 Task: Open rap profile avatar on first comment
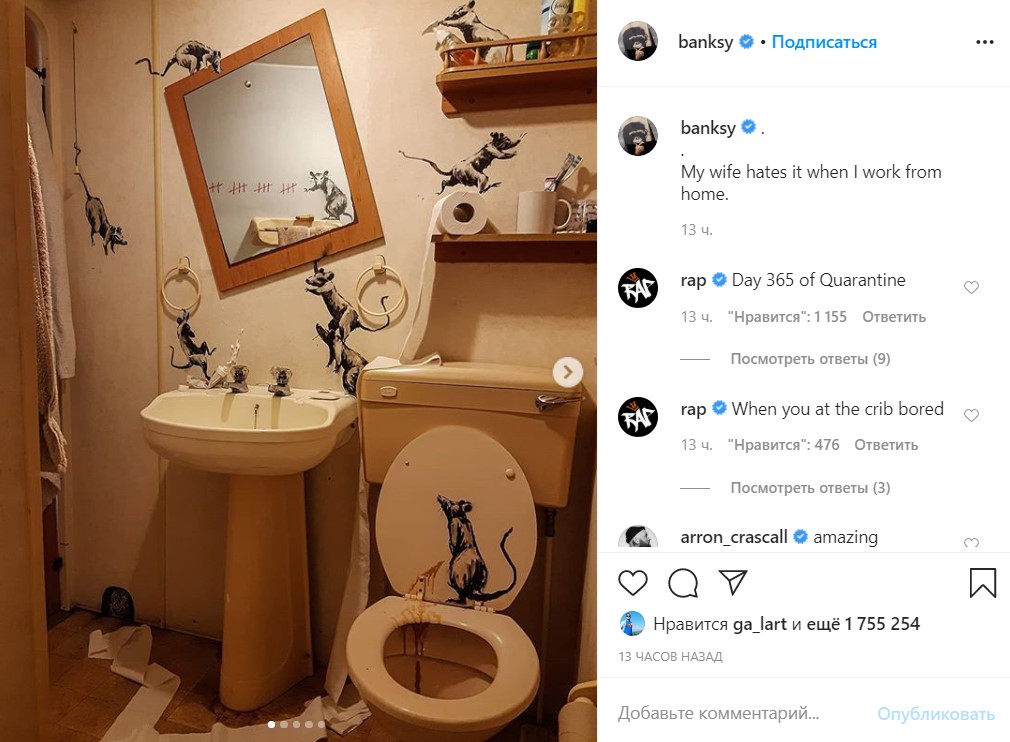click(638, 288)
